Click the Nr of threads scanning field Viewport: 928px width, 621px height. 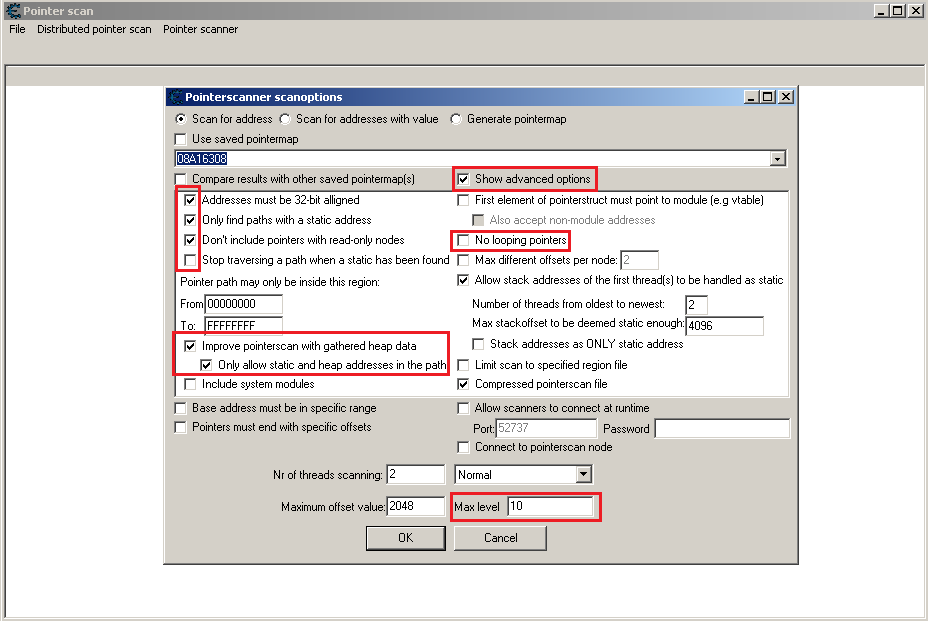pyautogui.click(x=415, y=474)
